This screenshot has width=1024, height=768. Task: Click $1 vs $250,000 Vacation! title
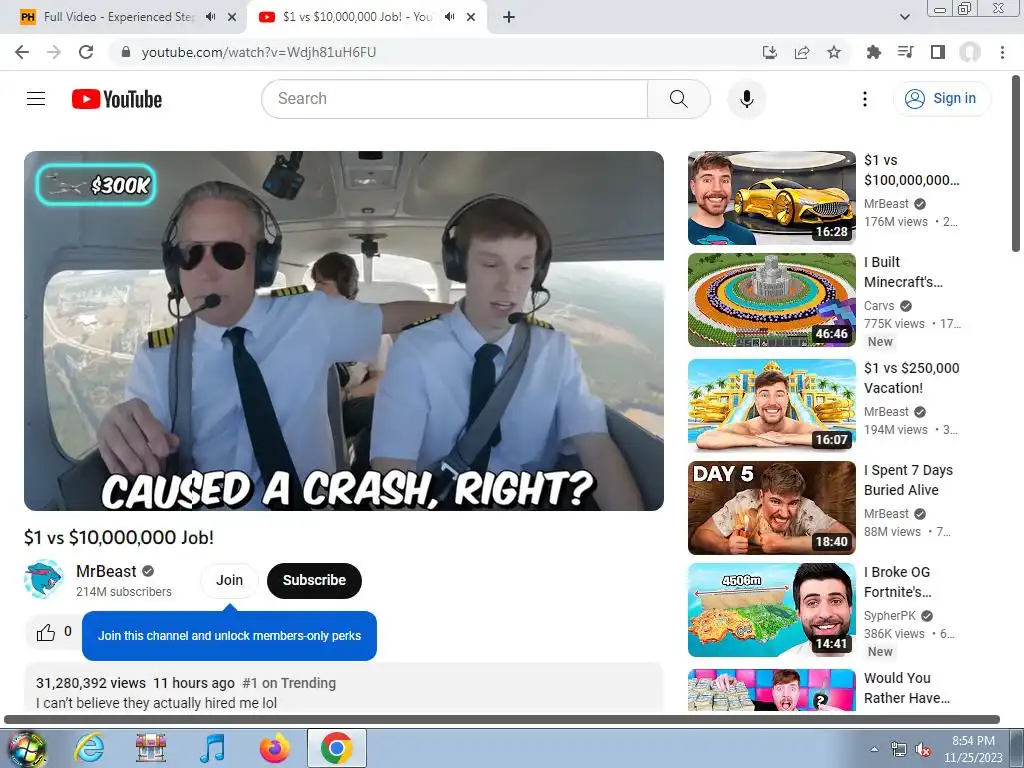click(912, 377)
